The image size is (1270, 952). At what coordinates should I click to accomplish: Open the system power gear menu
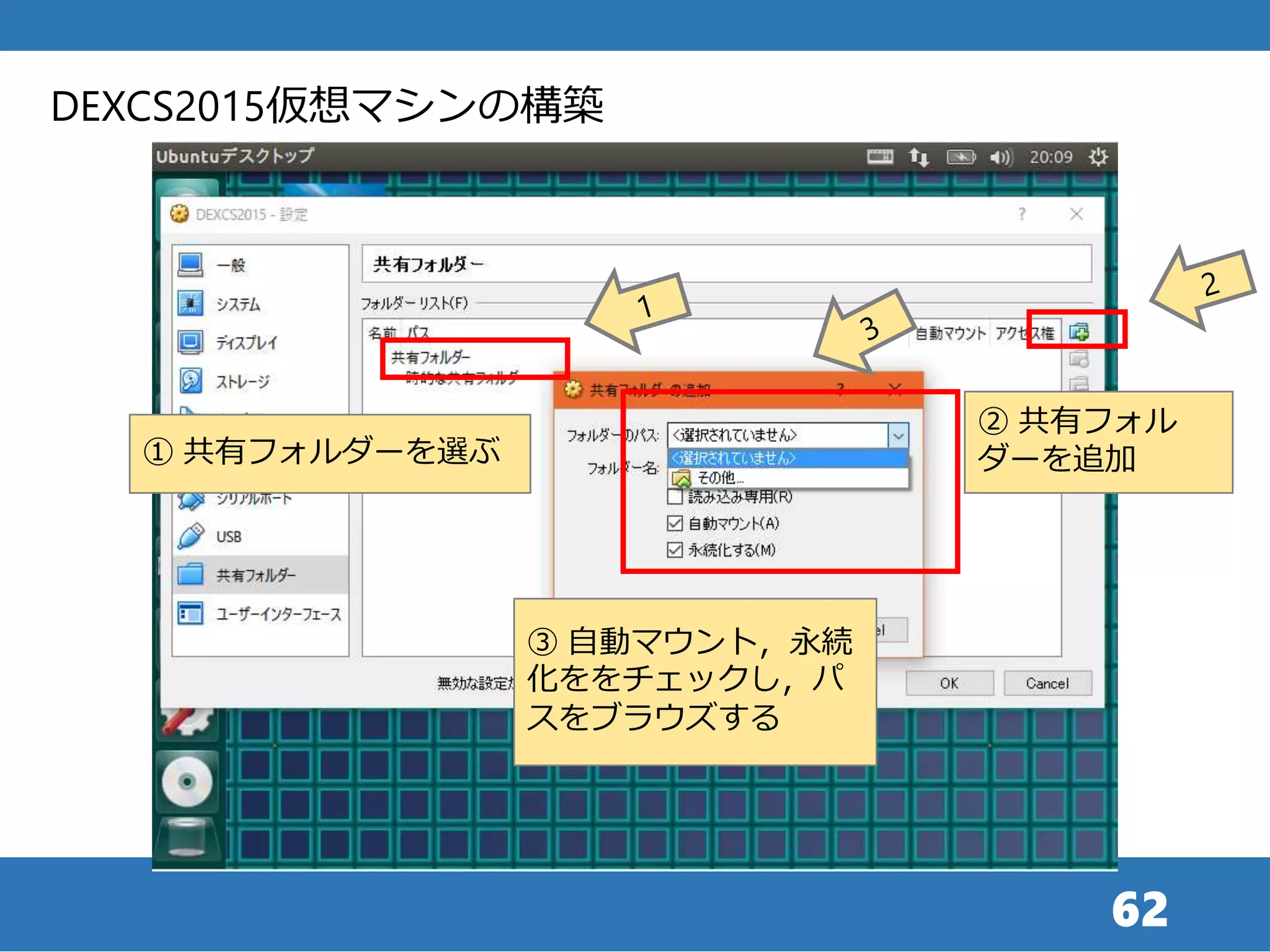click(1098, 157)
